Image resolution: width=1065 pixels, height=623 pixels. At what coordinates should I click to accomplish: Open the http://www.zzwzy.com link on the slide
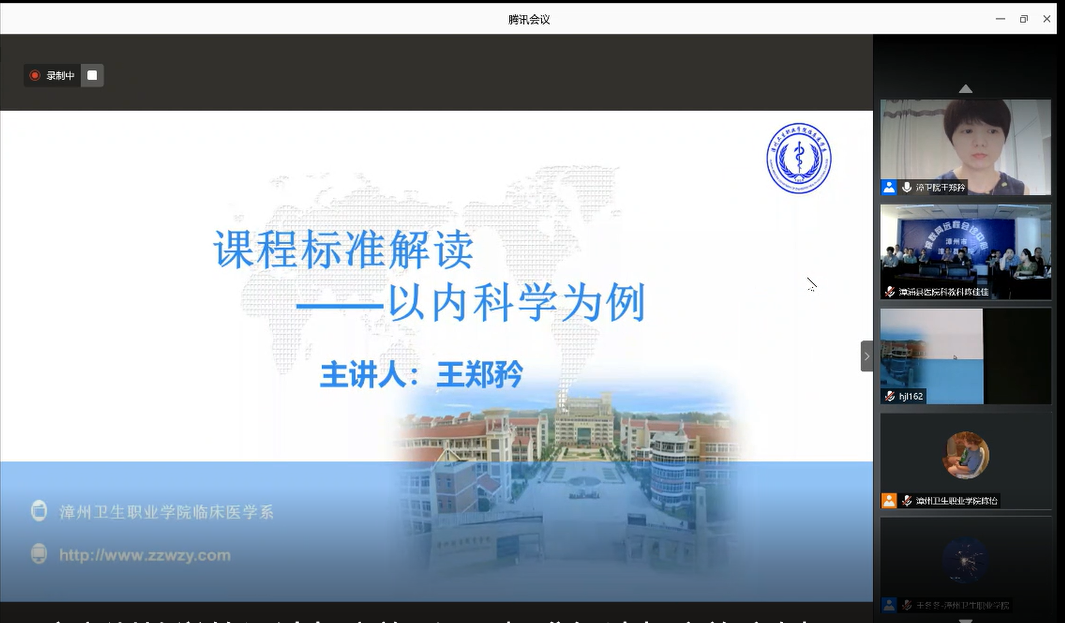click(145, 555)
